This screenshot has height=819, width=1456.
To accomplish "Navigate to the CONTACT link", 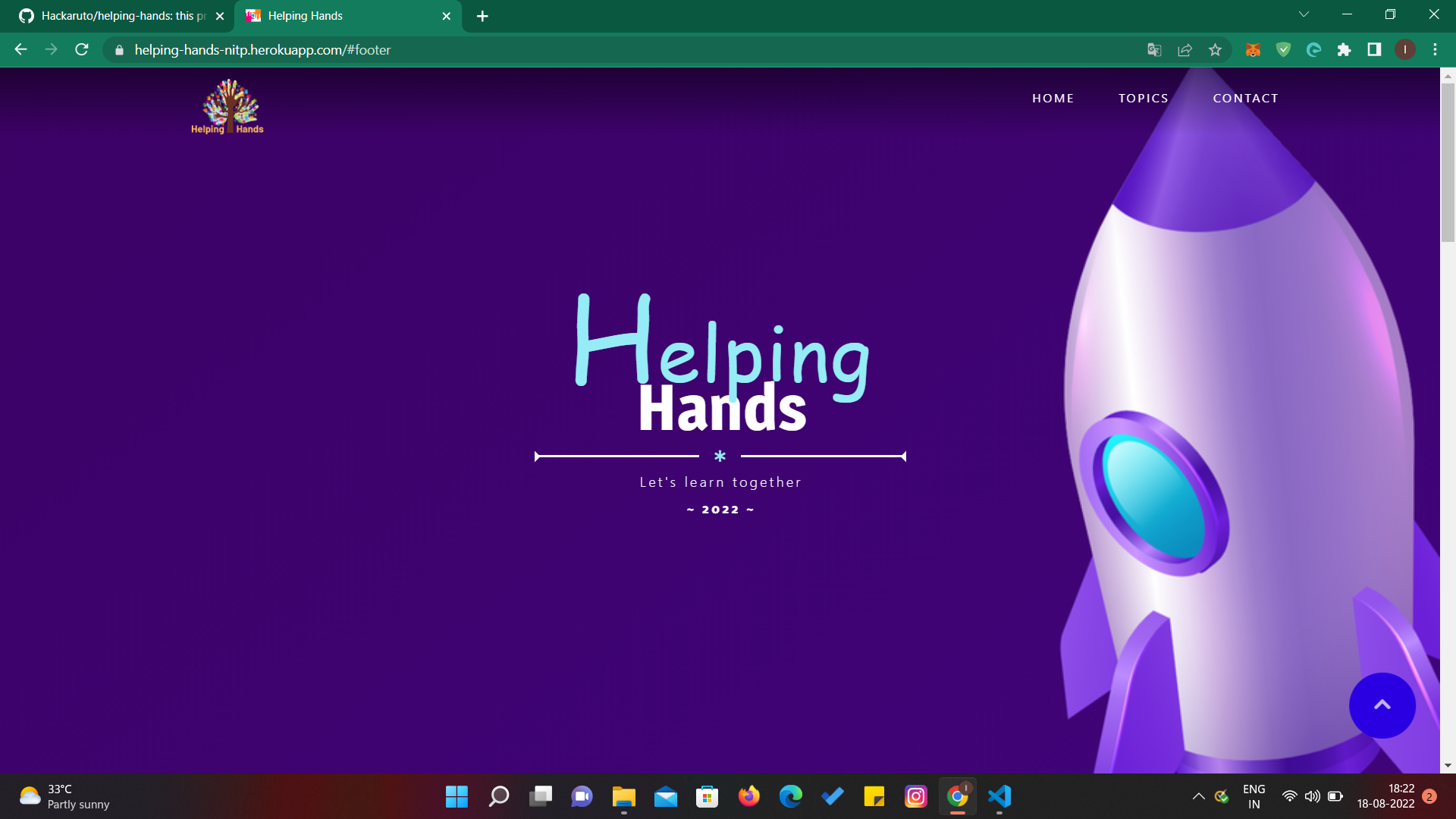I will 1245,99.
